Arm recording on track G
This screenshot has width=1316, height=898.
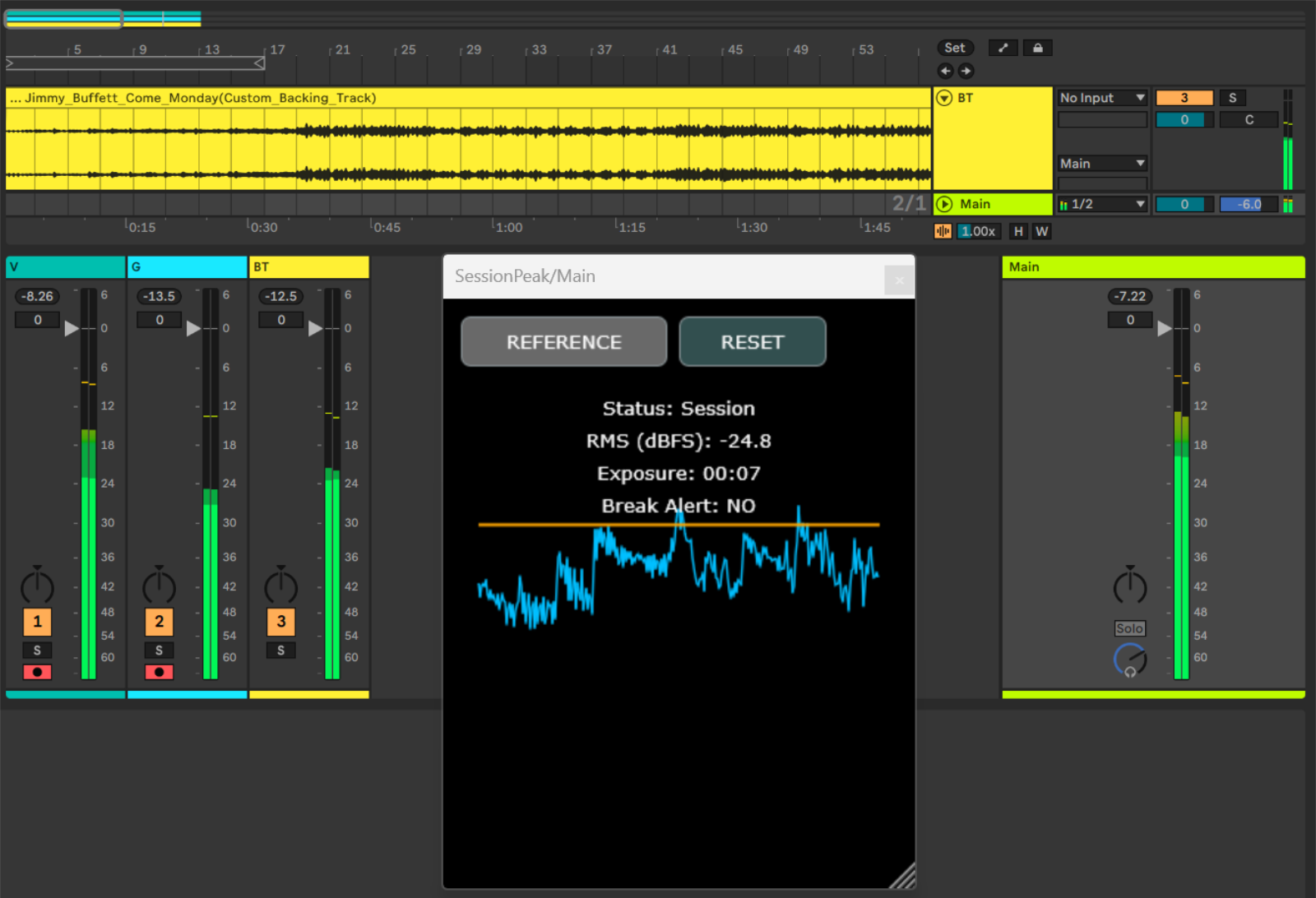click(x=160, y=672)
